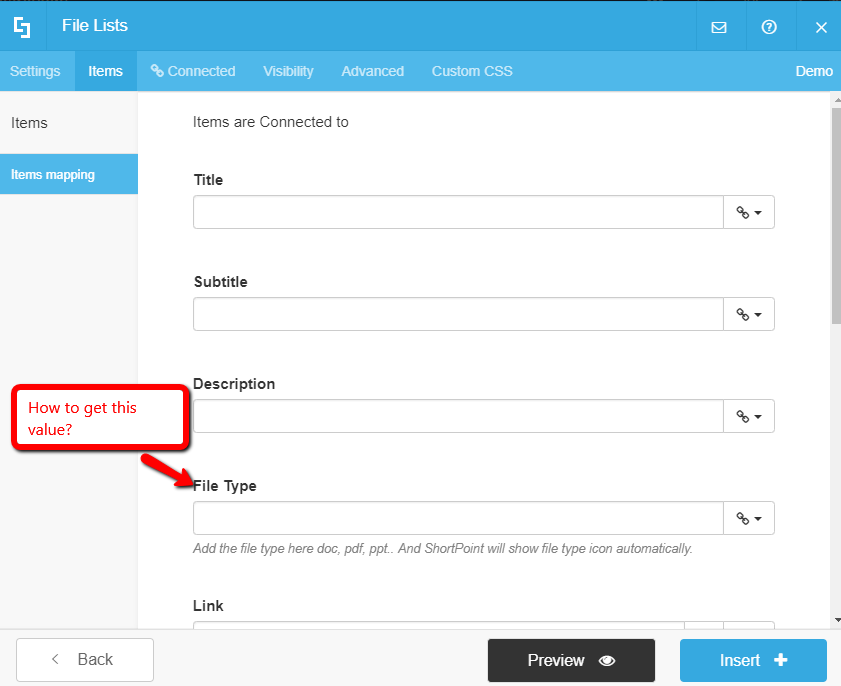841x686 pixels.
Task: Click the chain icon beside Description field
Action: click(744, 416)
